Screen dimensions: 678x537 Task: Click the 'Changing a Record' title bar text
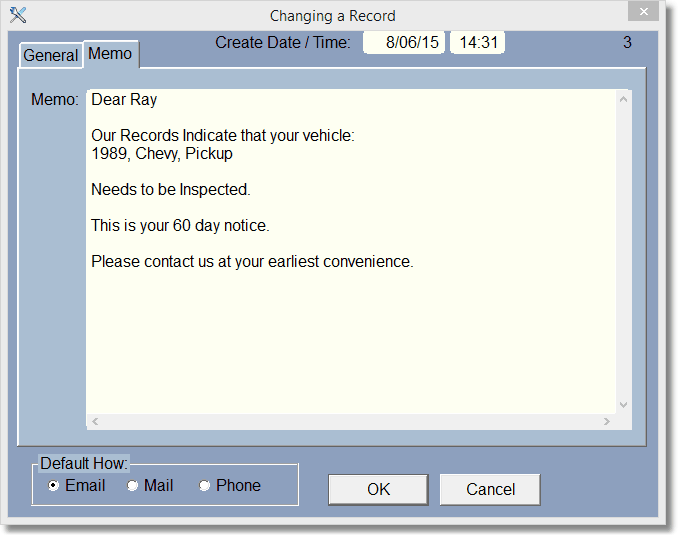(x=333, y=16)
